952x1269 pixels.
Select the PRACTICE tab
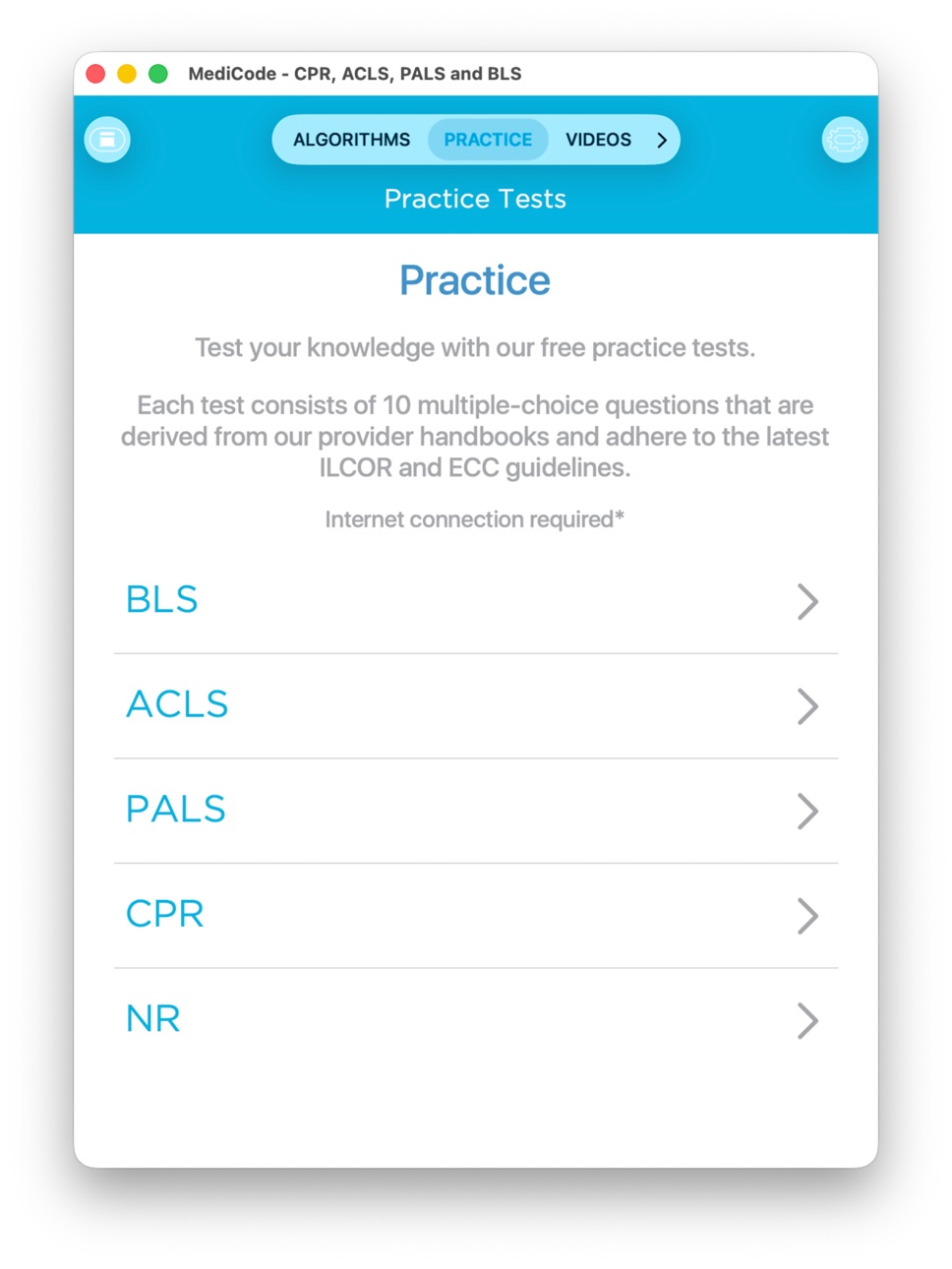[x=488, y=140]
